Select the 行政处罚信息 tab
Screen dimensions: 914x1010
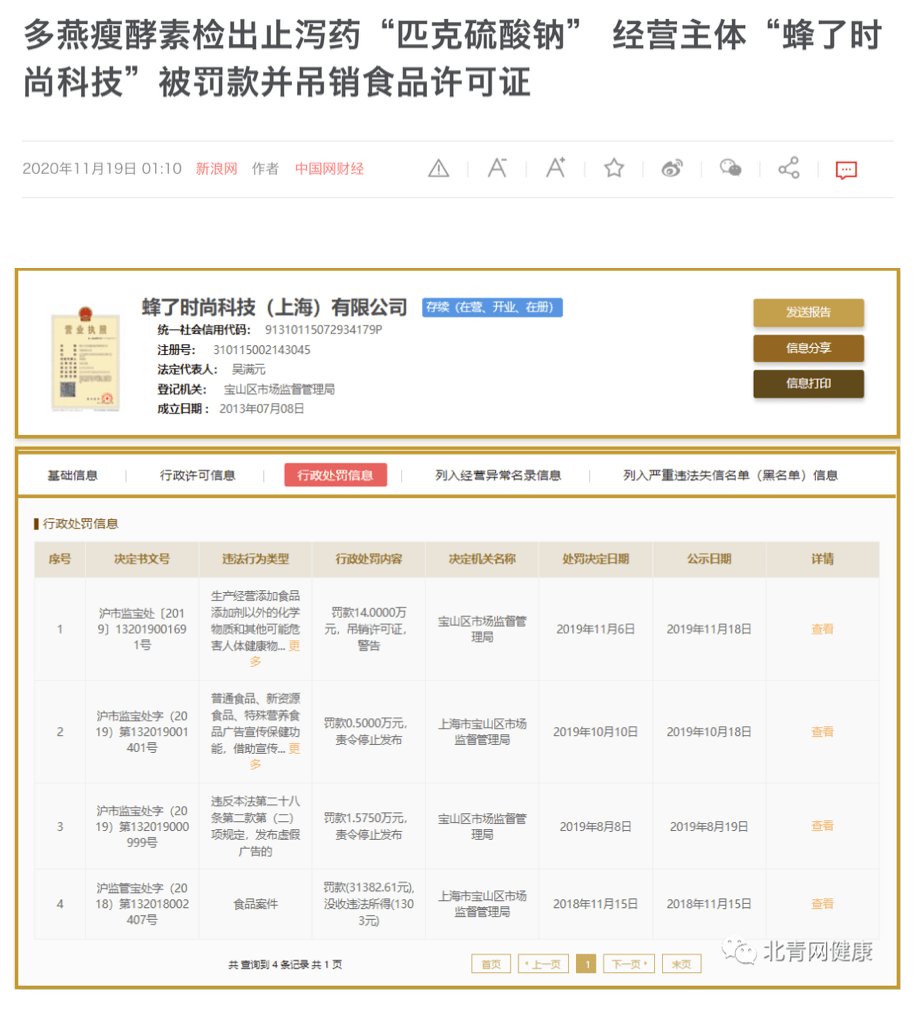coord(336,475)
